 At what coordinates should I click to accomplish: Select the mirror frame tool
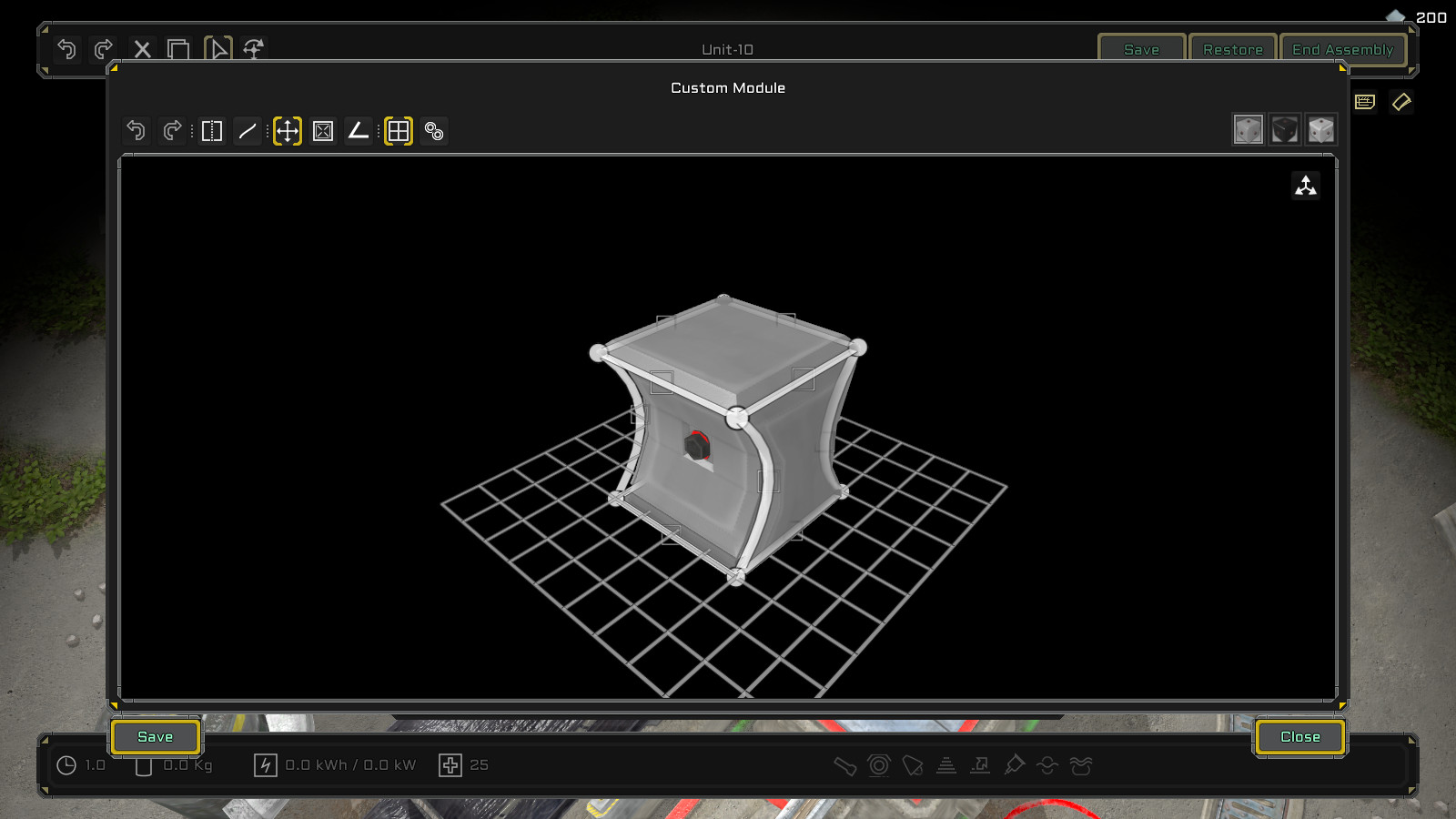[x=210, y=130]
